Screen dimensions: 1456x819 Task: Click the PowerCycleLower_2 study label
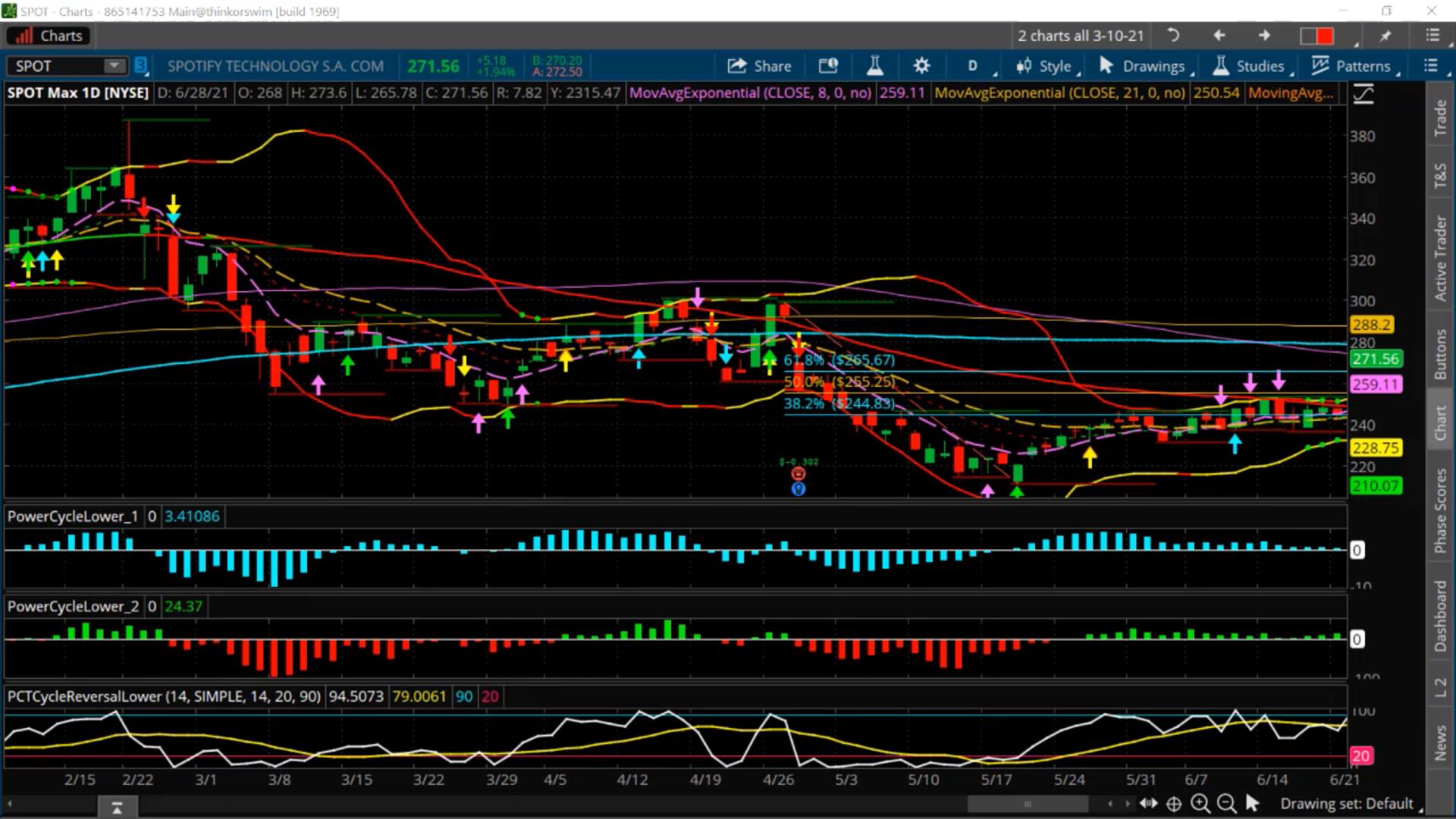point(73,607)
